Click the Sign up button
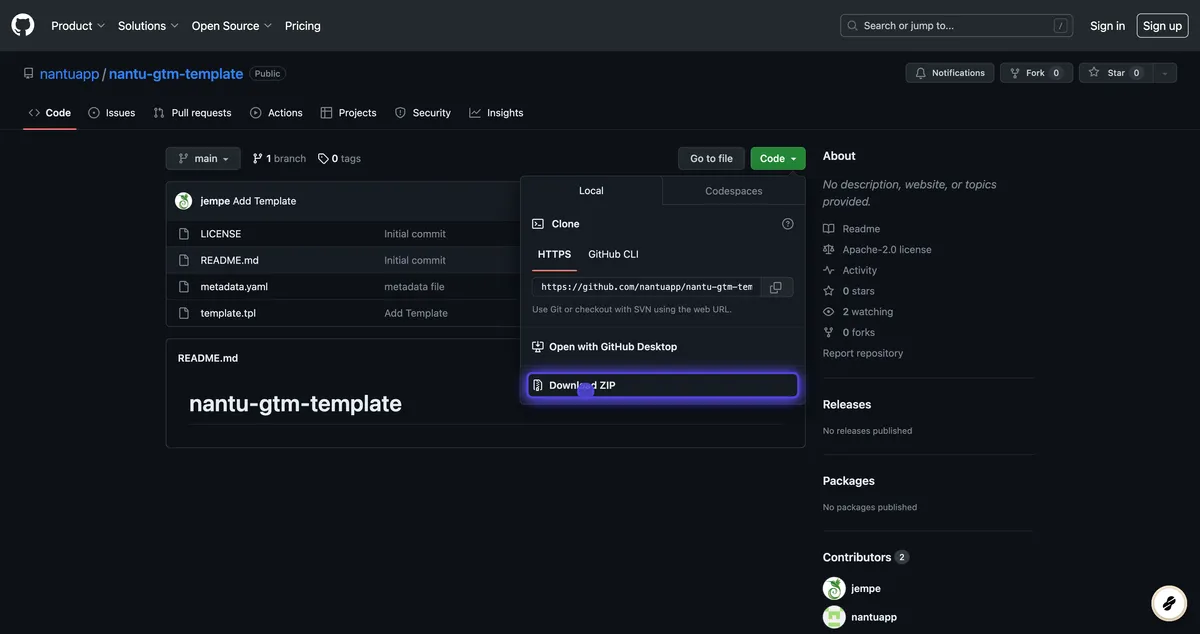Viewport: 1200px width, 634px height. [x=1162, y=26]
